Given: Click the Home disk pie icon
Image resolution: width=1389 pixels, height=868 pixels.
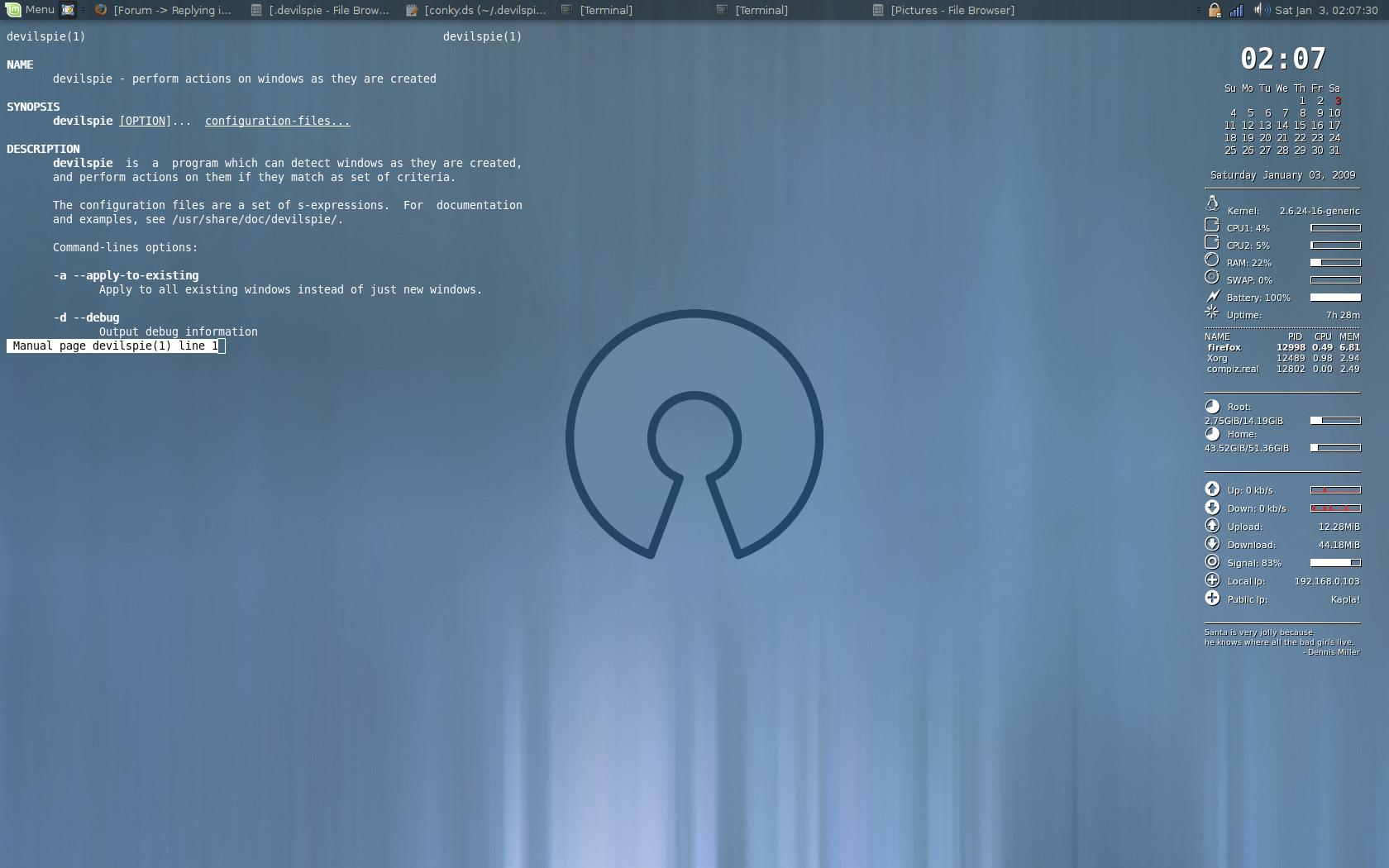Looking at the screenshot, I should click(x=1212, y=433).
